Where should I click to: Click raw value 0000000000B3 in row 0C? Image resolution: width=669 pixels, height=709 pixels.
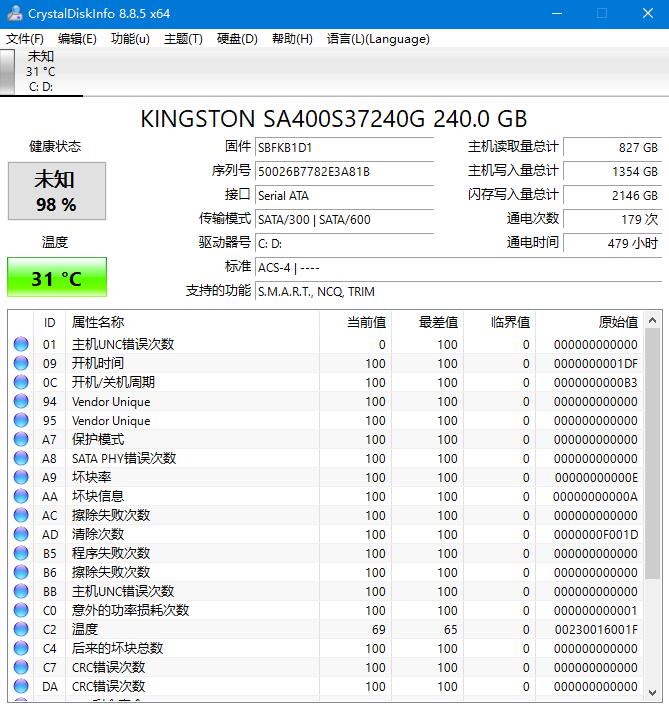tap(596, 383)
